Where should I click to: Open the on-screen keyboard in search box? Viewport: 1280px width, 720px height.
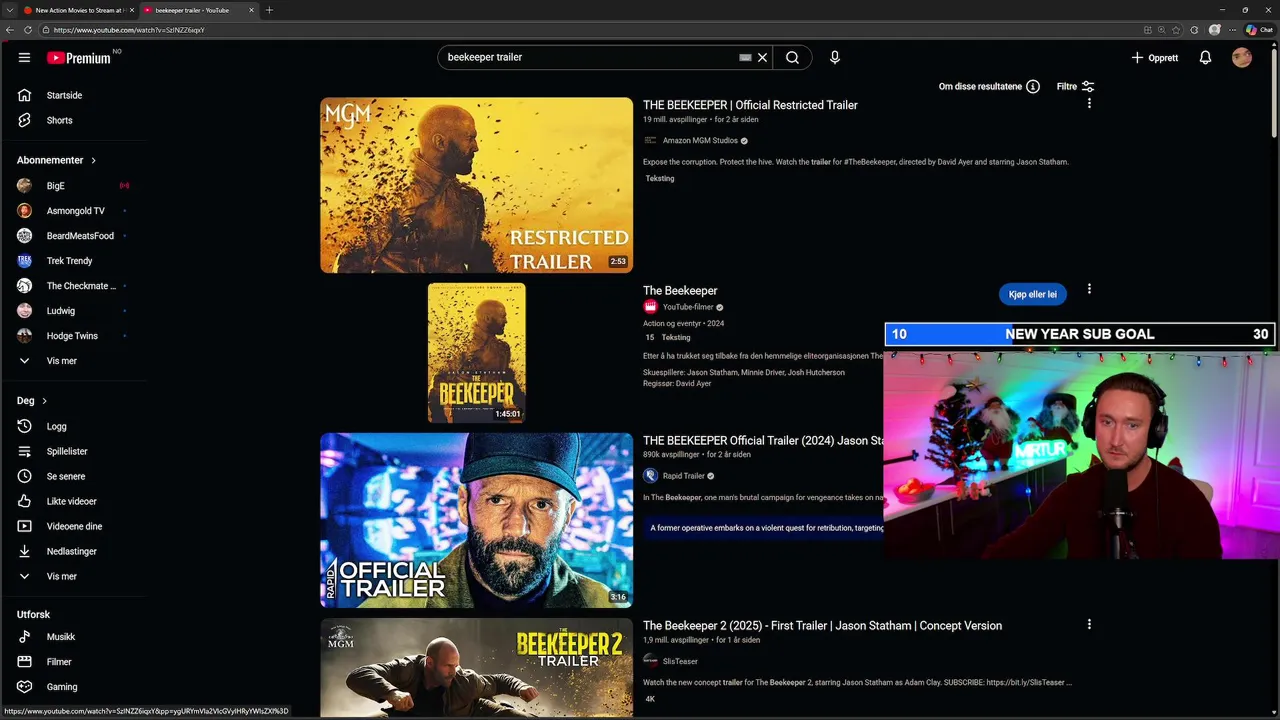click(745, 58)
